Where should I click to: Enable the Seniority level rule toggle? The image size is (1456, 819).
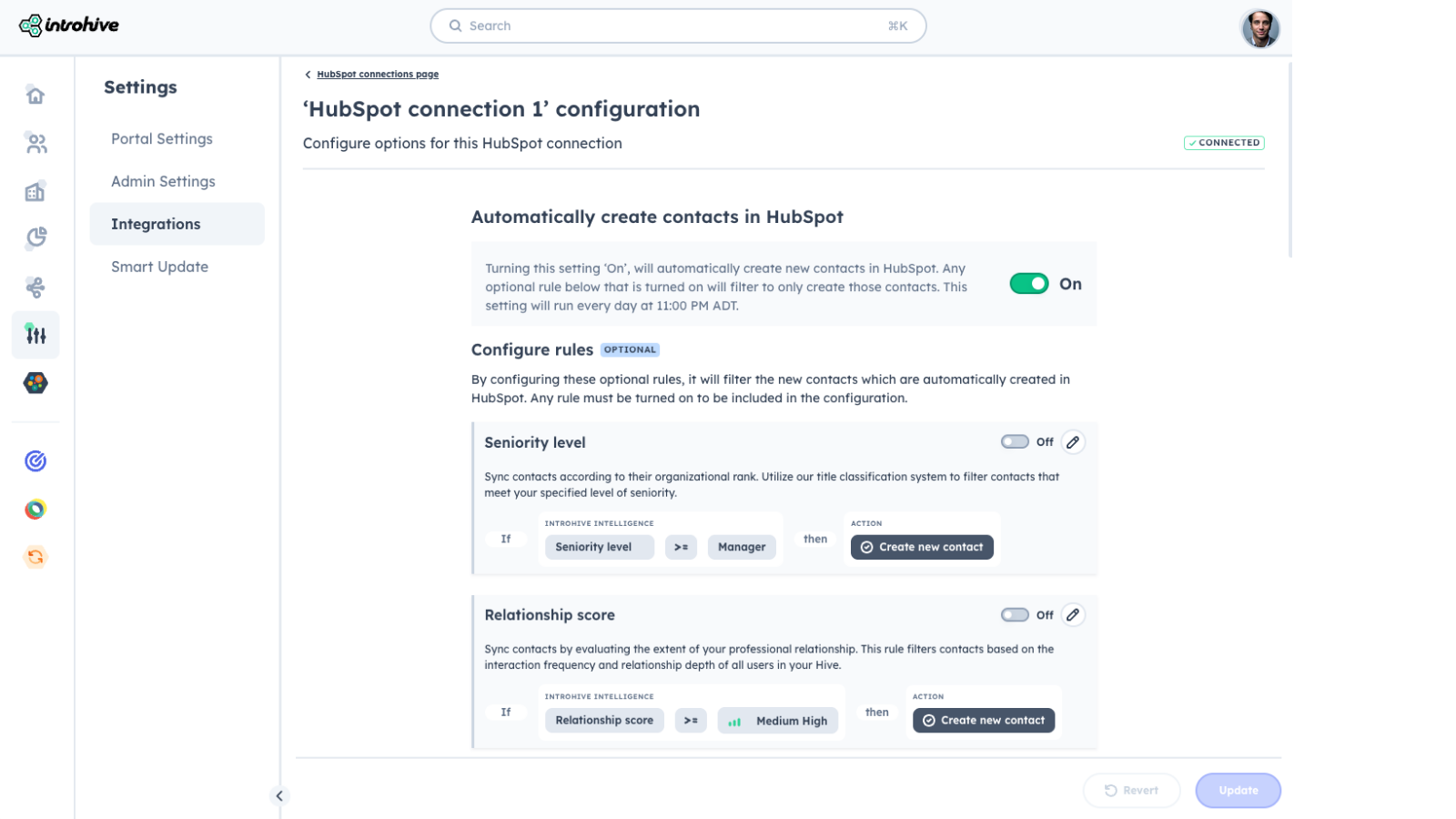click(1015, 442)
